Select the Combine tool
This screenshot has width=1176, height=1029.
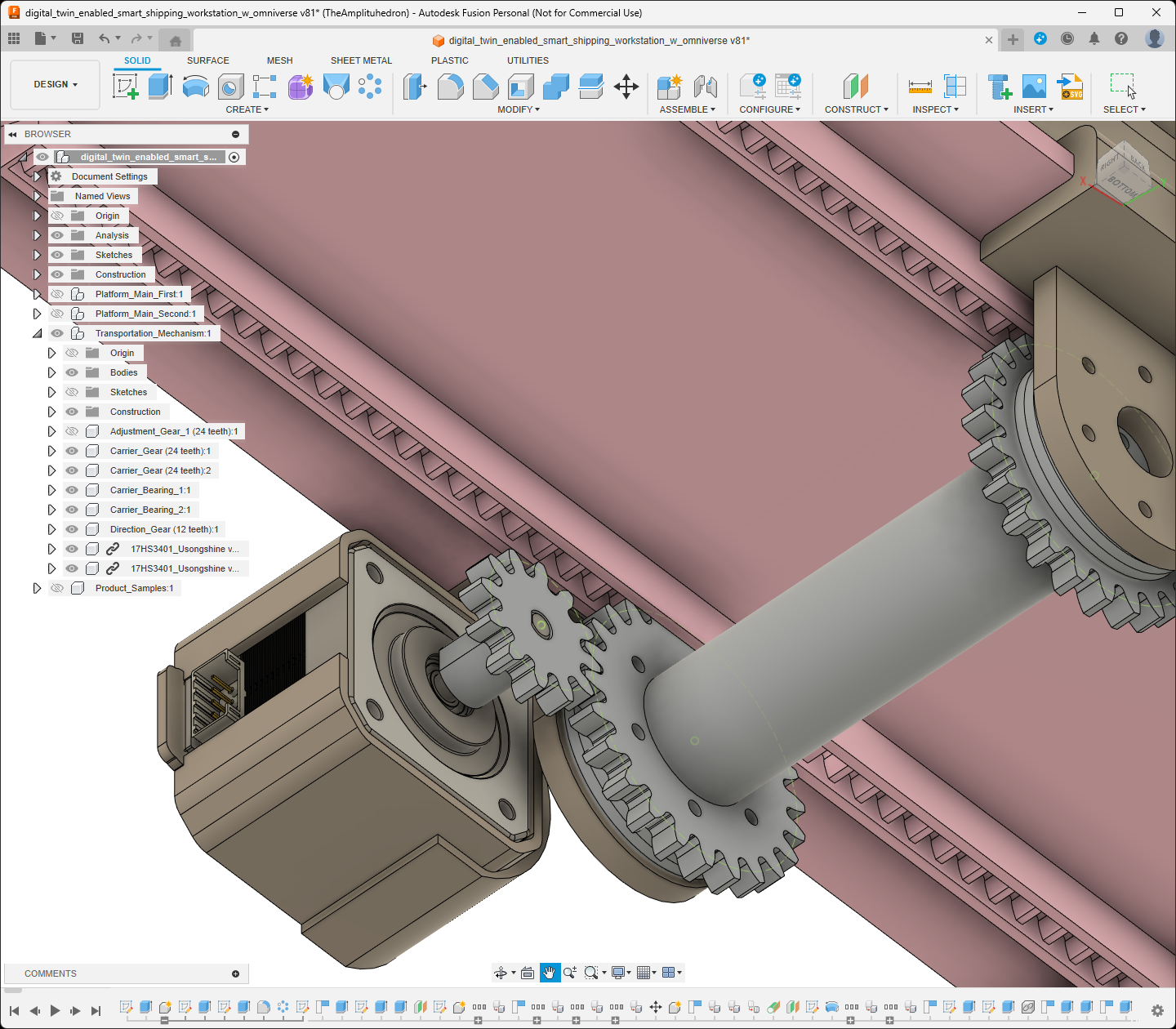point(555,86)
